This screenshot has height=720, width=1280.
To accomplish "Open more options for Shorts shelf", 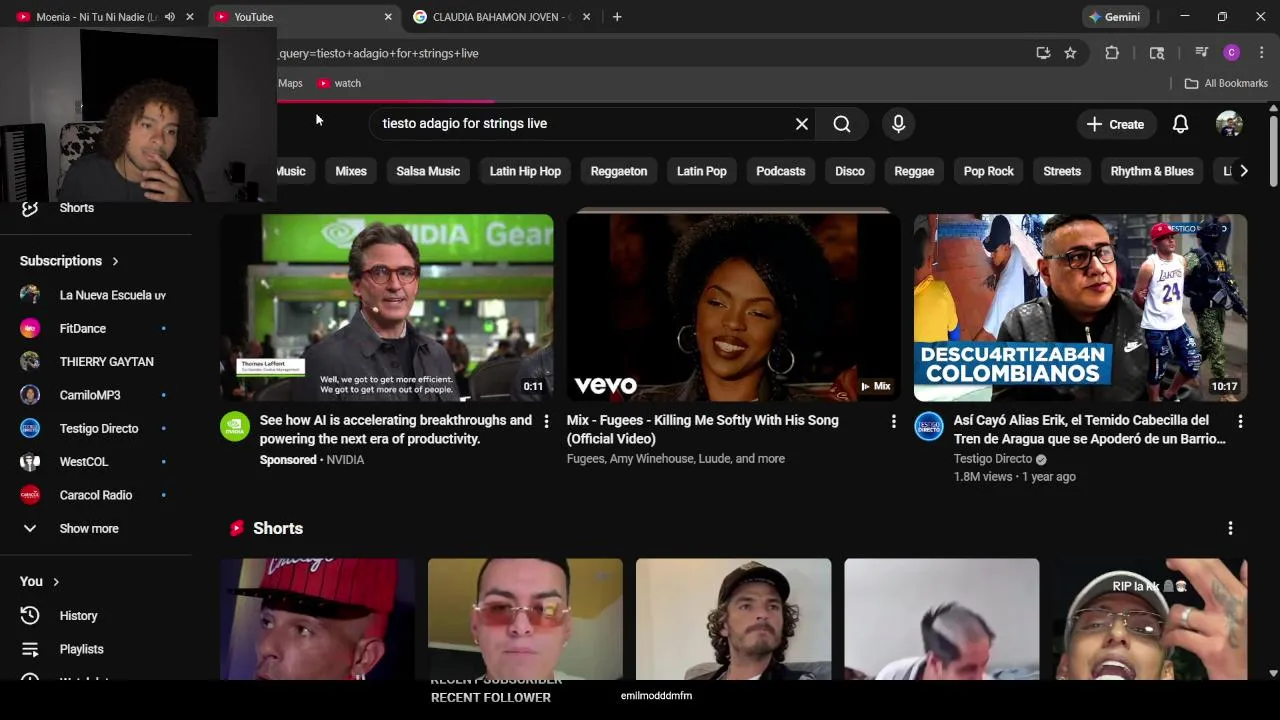I will (1230, 528).
